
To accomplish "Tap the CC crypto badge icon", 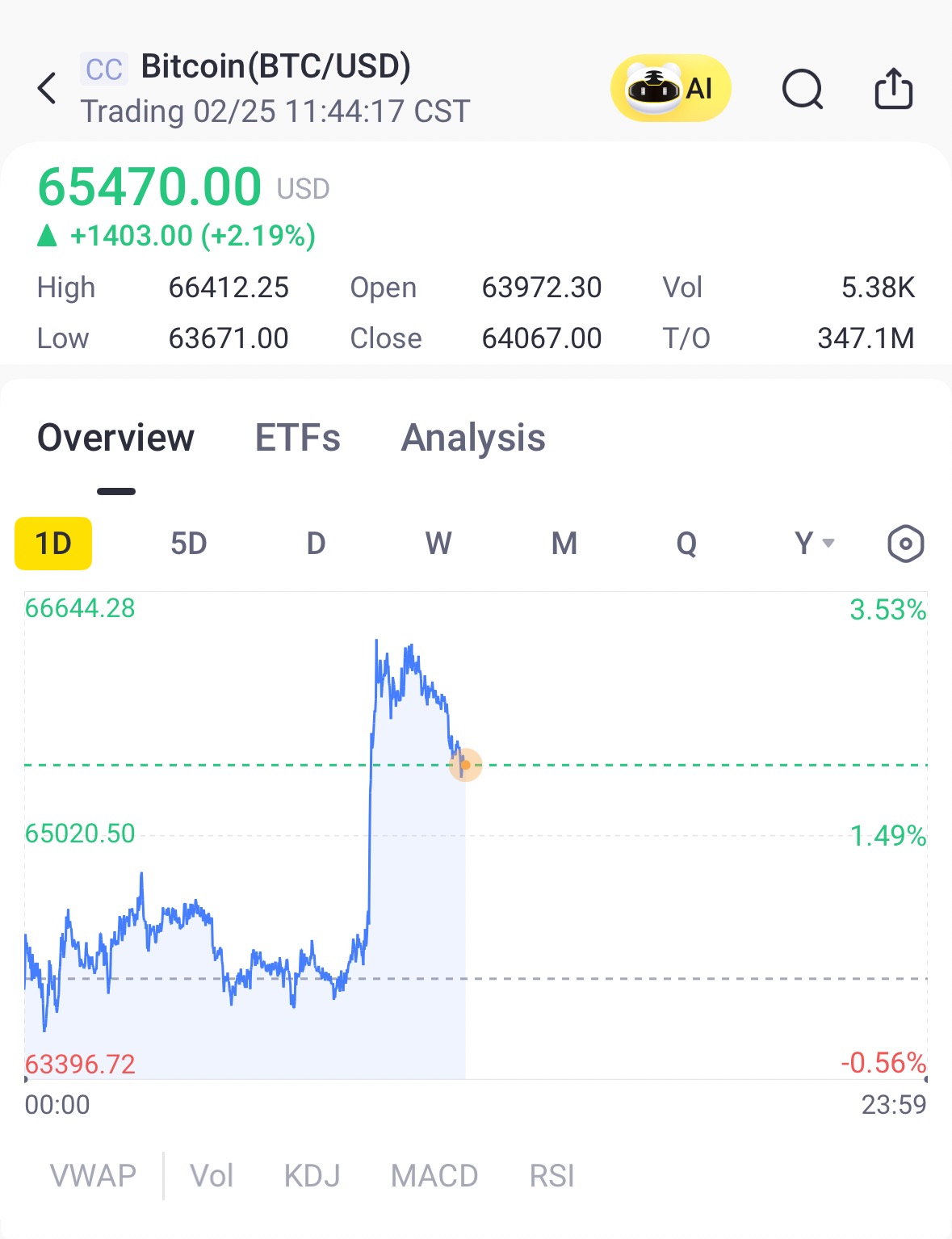I will pyautogui.click(x=104, y=69).
